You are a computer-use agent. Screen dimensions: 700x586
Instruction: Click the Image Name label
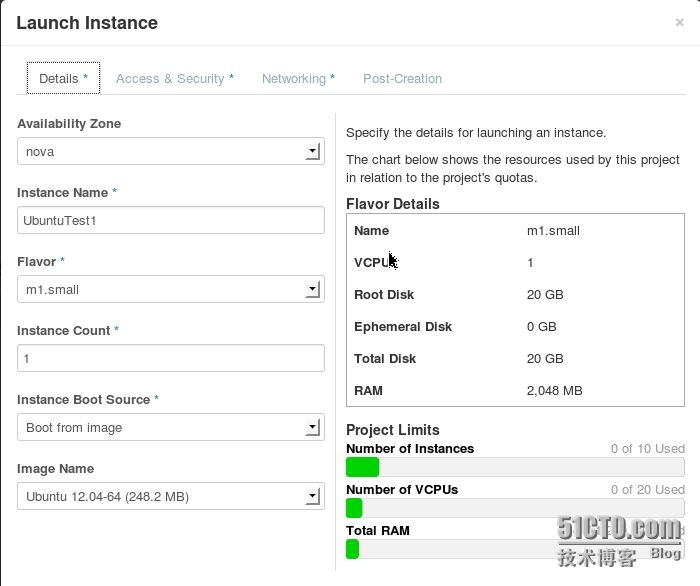click(56, 469)
